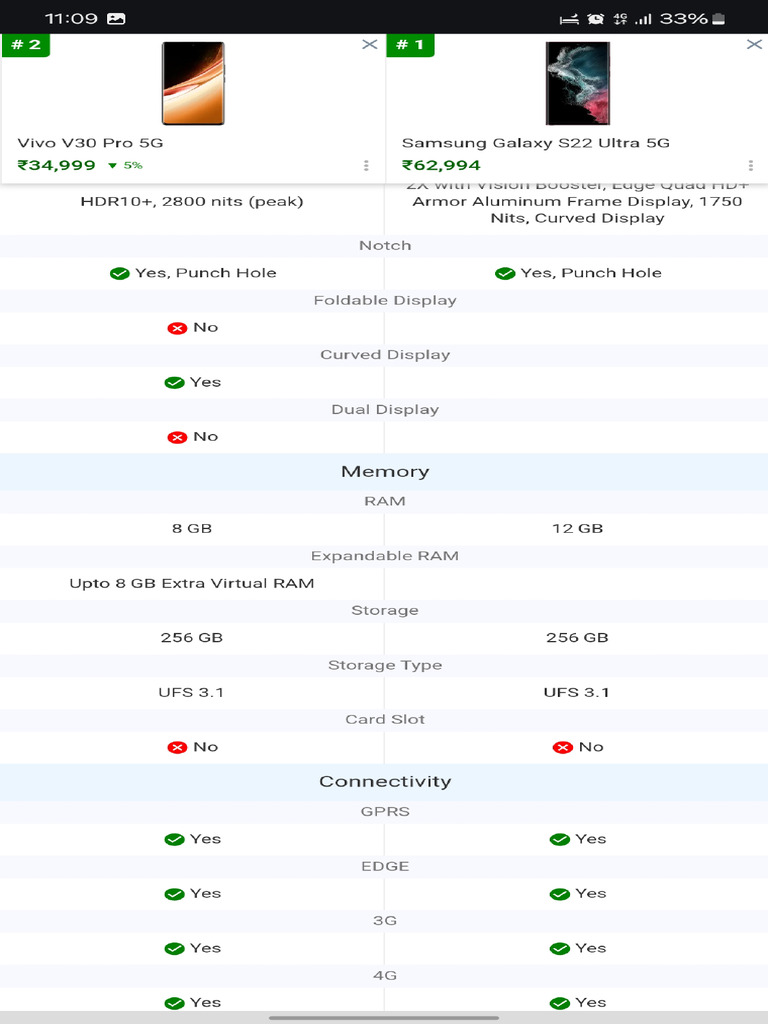Select the Memory section header
Image resolution: width=768 pixels, height=1024 pixels.
coord(385,472)
